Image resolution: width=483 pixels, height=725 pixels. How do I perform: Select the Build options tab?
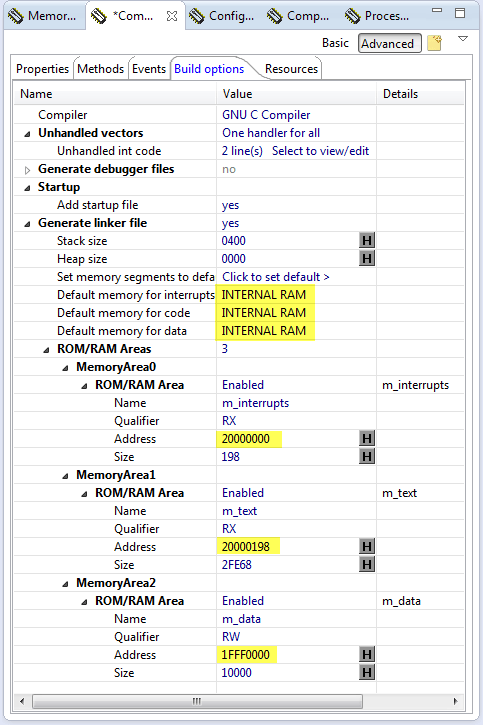pos(209,69)
